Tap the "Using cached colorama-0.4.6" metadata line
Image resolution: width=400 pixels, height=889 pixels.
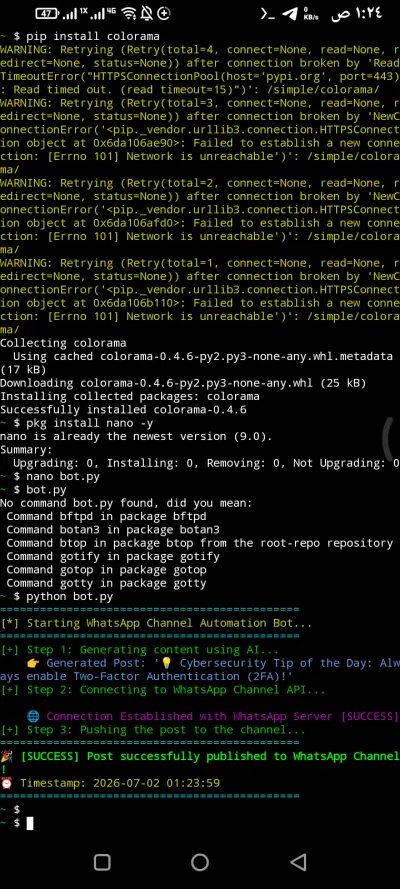point(203,356)
